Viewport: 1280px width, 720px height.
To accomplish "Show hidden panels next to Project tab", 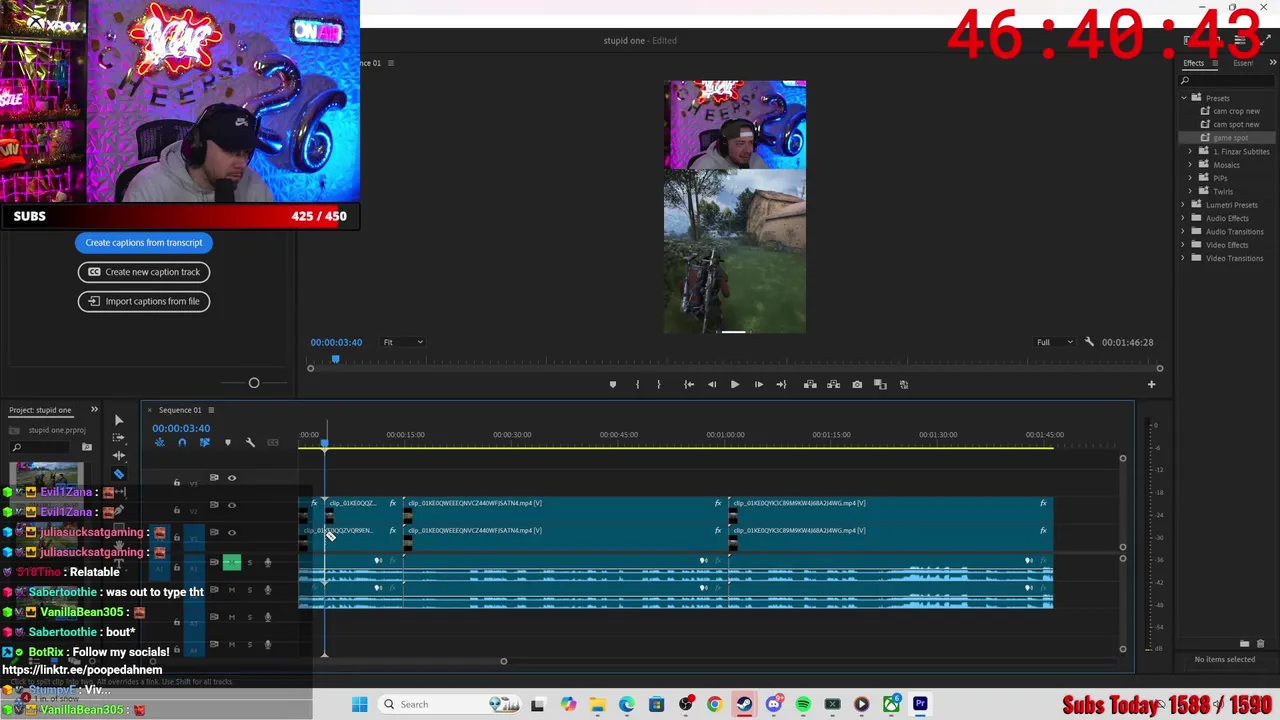I will 94,409.
